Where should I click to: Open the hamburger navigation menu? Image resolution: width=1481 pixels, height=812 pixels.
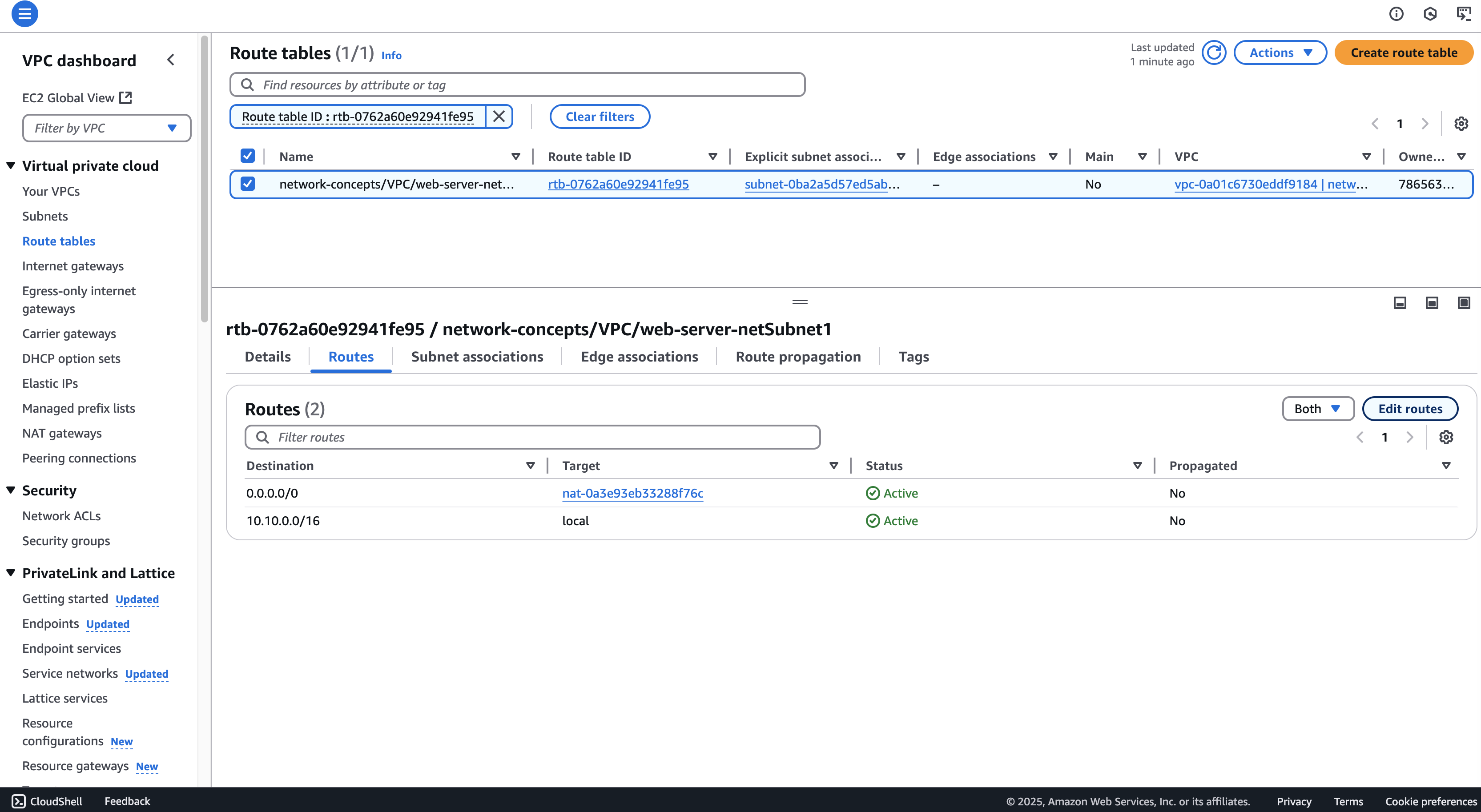(25, 14)
